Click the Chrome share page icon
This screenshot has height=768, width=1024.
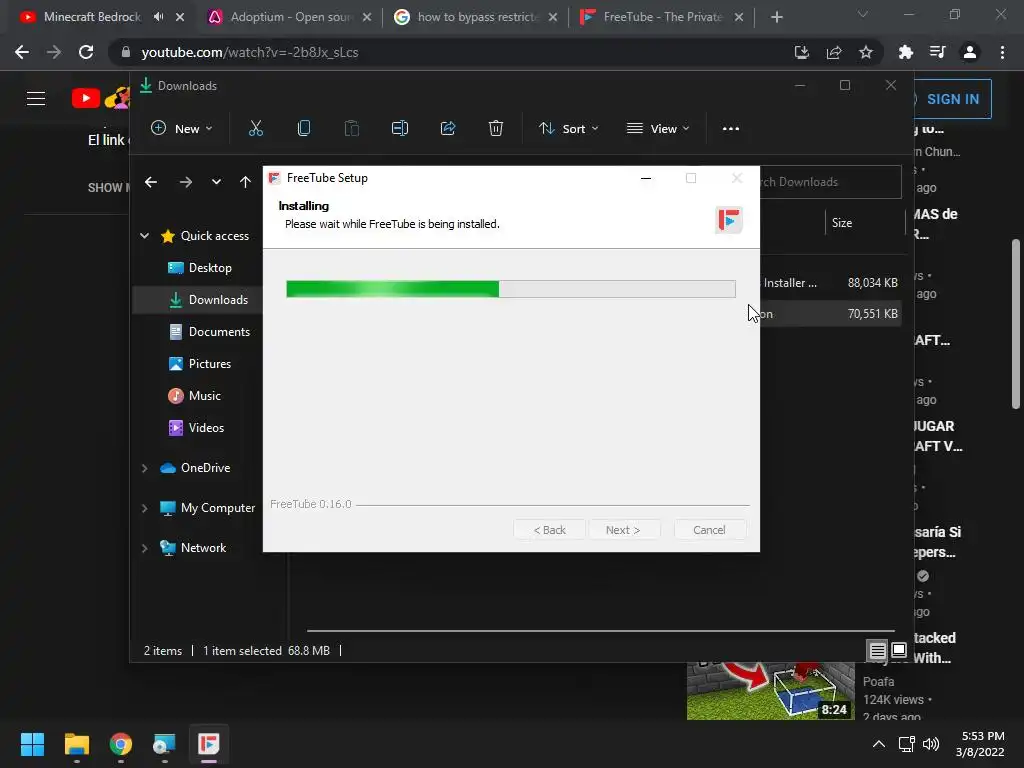pos(834,52)
